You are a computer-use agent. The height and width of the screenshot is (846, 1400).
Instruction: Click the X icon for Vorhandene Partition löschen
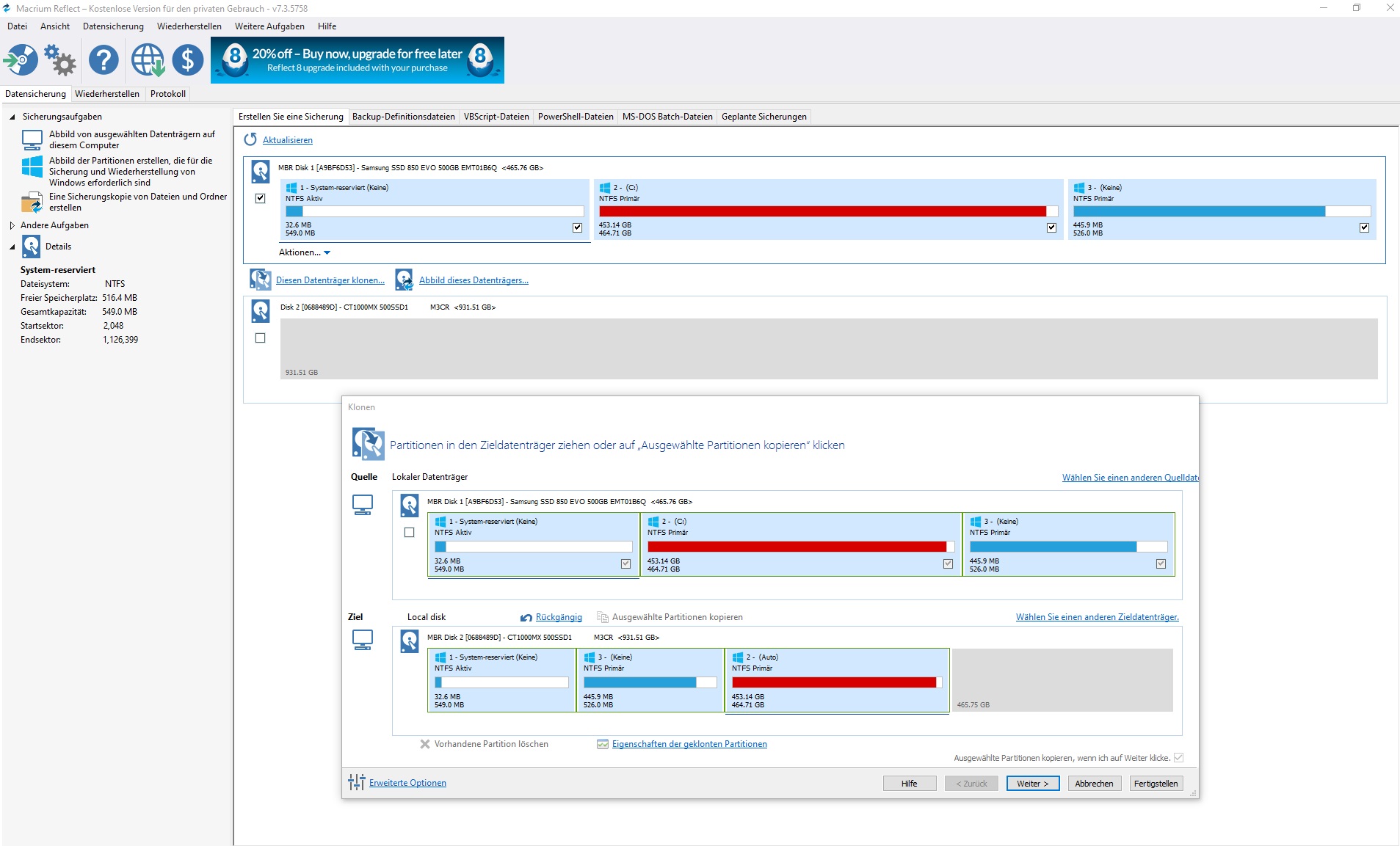point(425,744)
